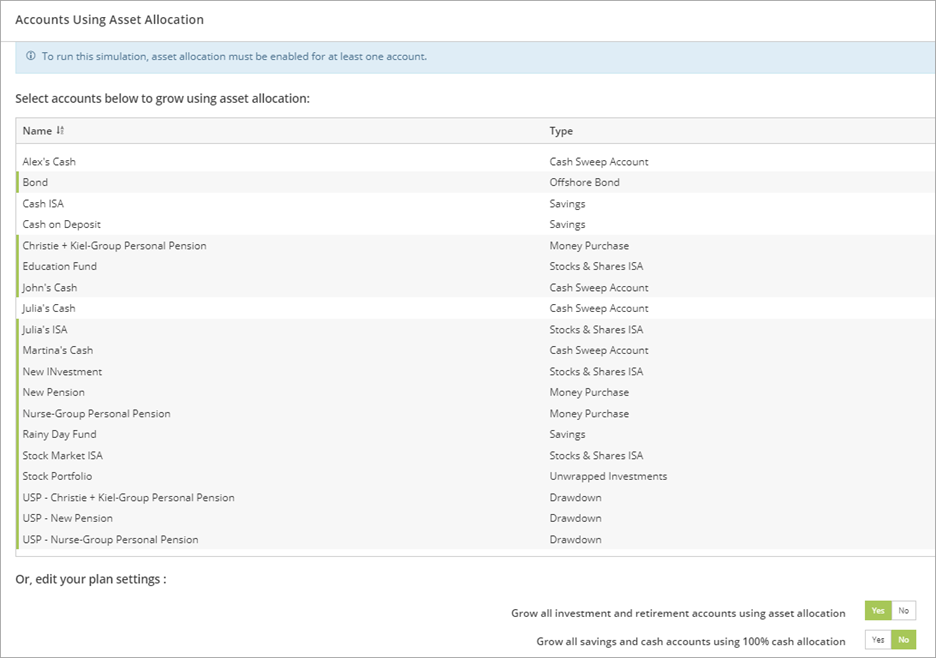Pick the Cash ISA account
The height and width of the screenshot is (658, 936).
point(43,203)
